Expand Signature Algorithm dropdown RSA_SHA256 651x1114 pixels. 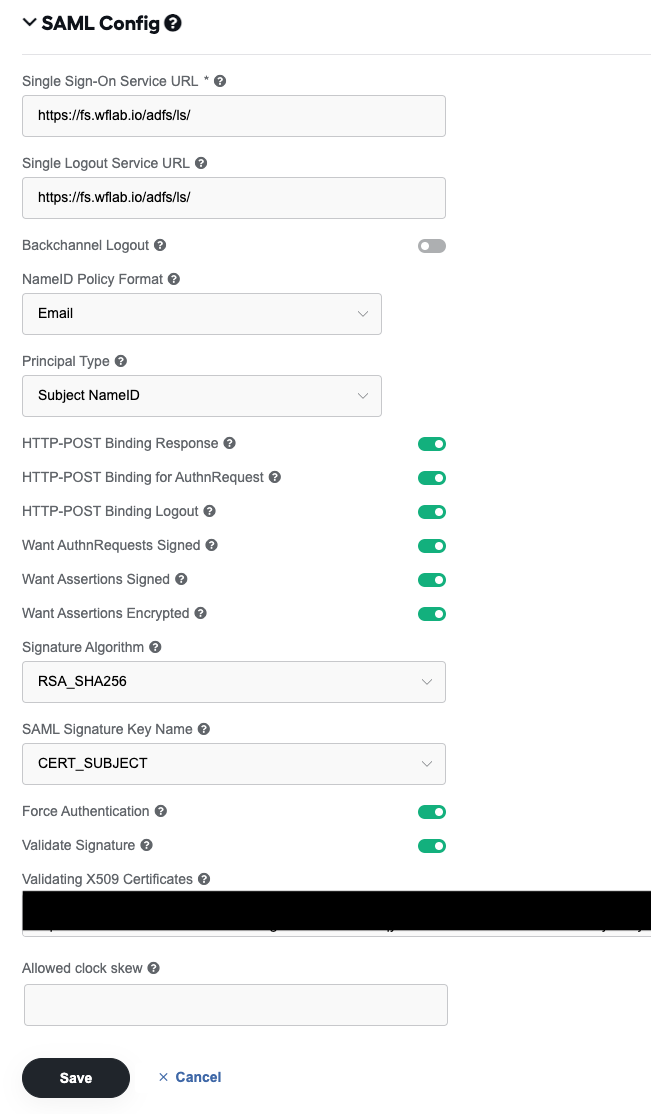[x=234, y=682]
